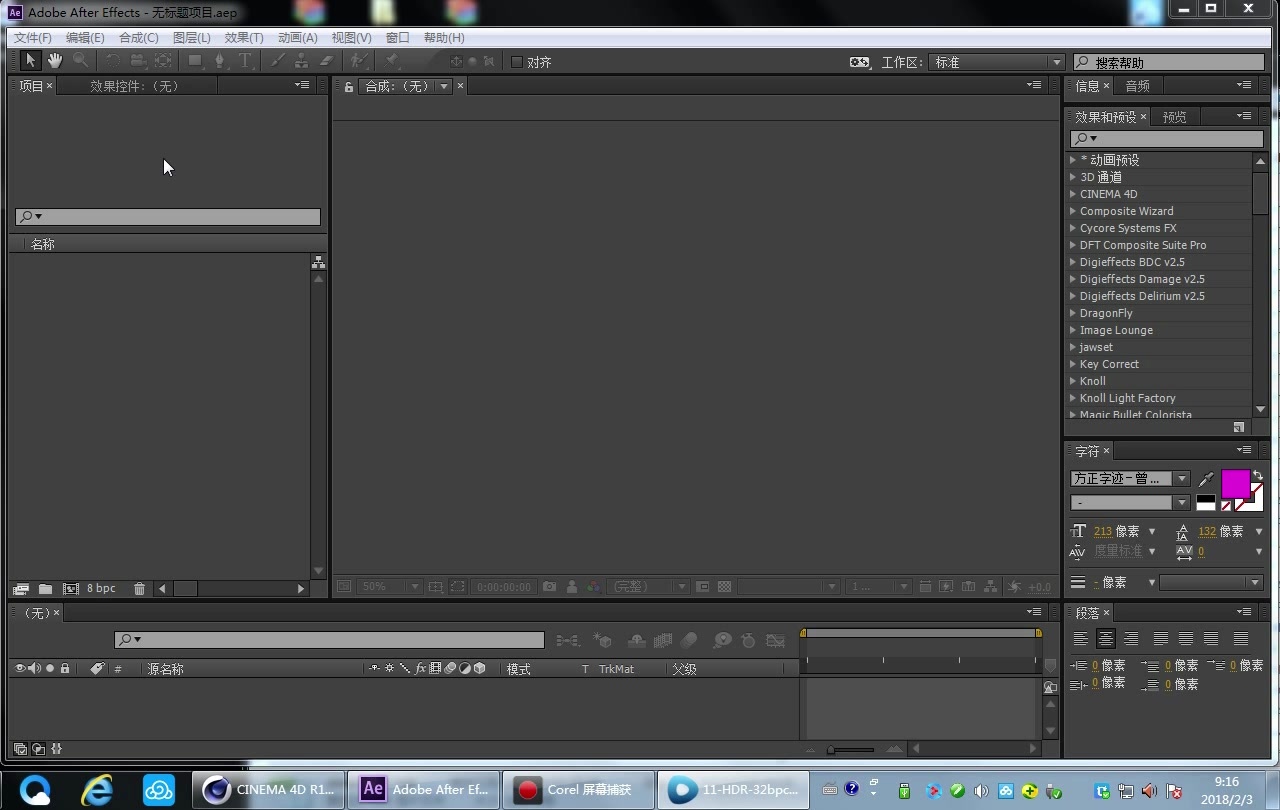Toggle transparency grid button in viewer
The height and width of the screenshot is (810, 1280).
coord(725,587)
